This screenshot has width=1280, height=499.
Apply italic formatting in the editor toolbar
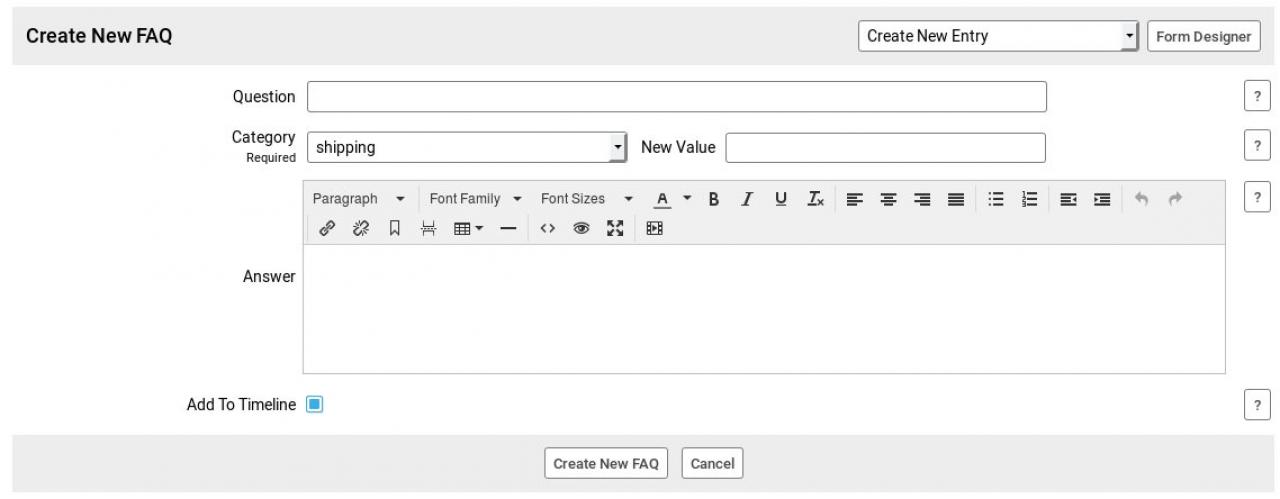(747, 199)
